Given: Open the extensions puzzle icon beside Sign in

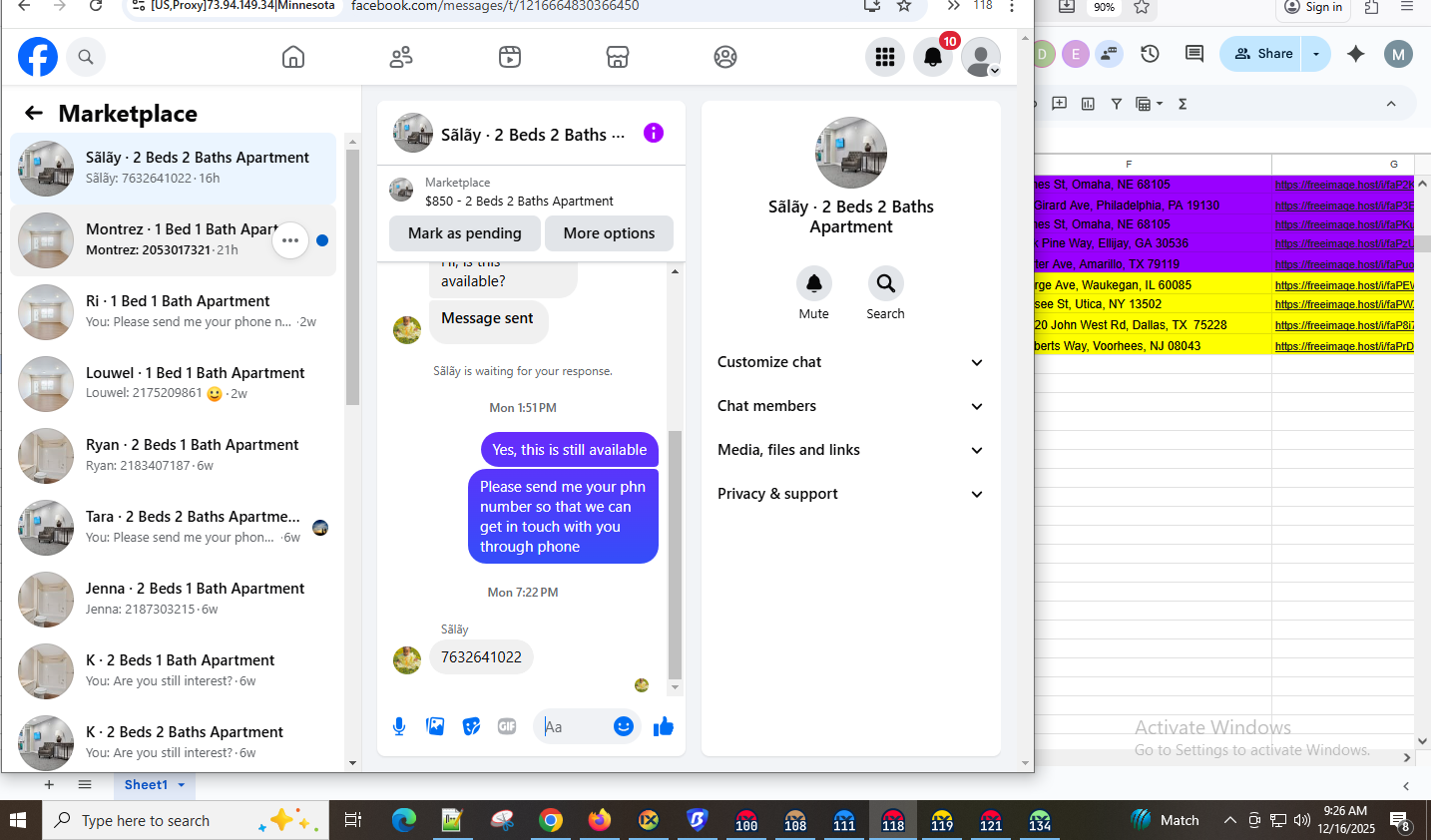Looking at the screenshot, I should pyautogui.click(x=1372, y=7).
